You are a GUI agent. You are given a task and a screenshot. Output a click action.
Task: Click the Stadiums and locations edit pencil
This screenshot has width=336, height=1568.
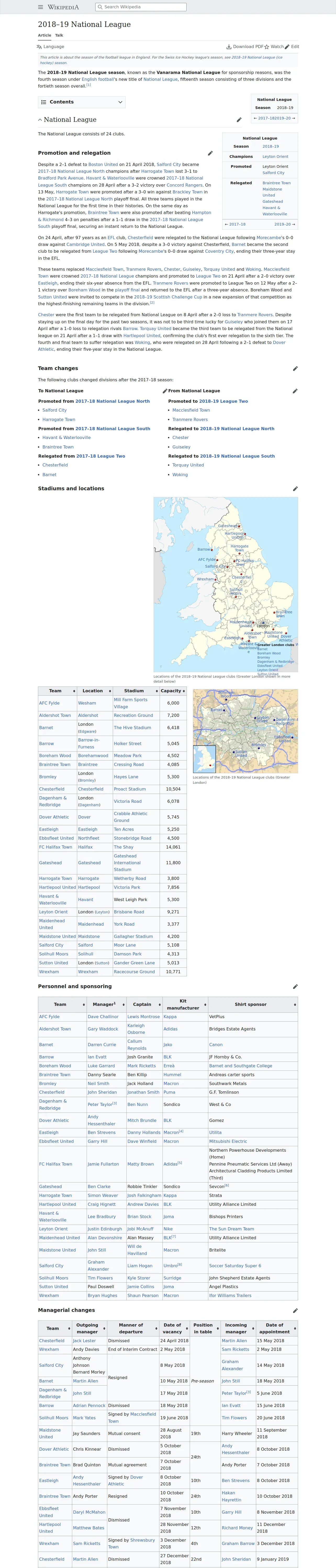295,489
